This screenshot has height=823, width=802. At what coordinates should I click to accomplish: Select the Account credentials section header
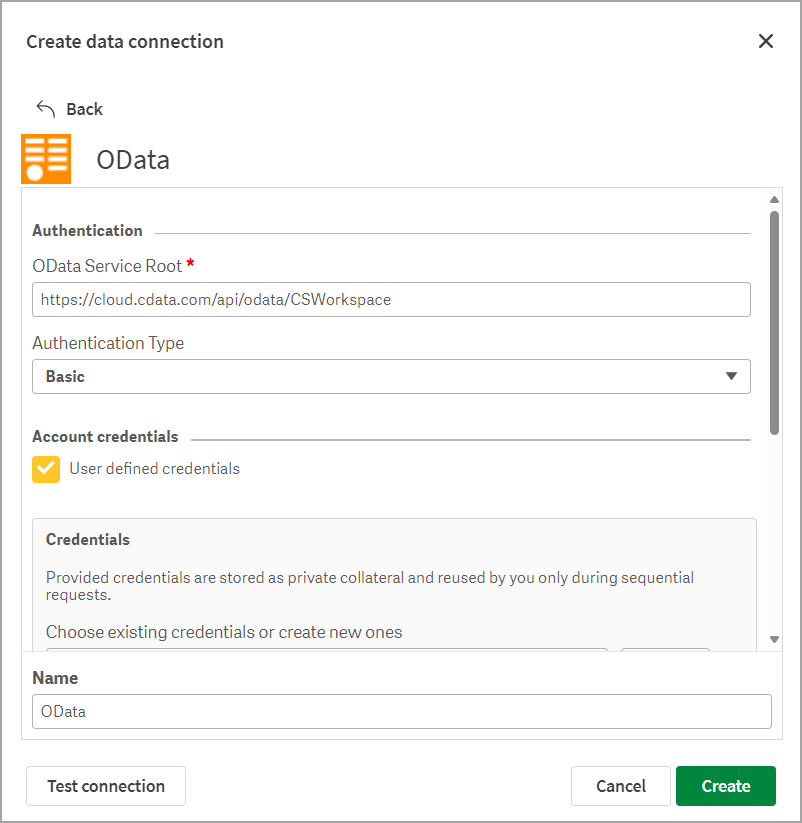(x=105, y=436)
